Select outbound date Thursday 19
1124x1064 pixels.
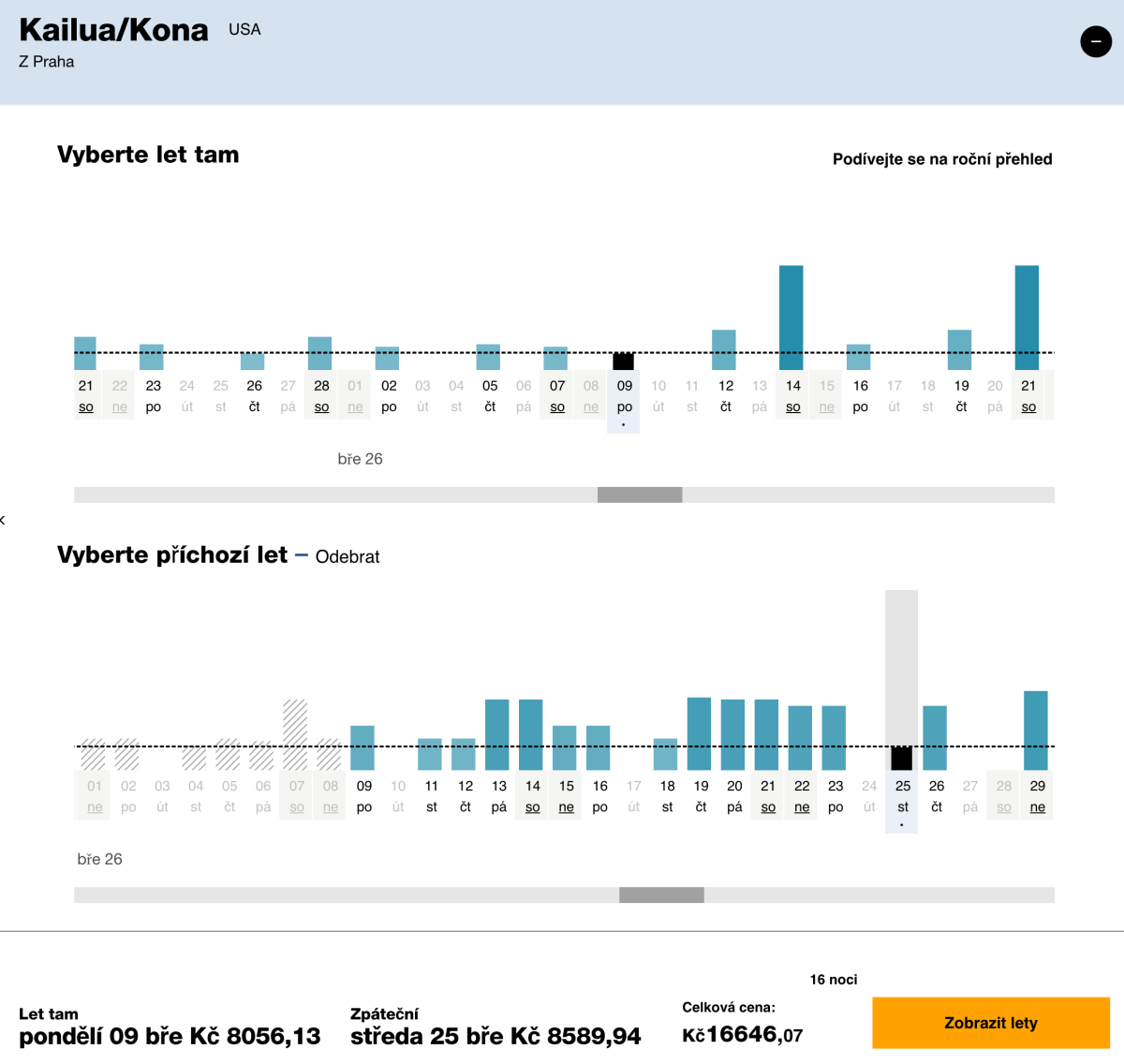pyautogui.click(x=961, y=395)
